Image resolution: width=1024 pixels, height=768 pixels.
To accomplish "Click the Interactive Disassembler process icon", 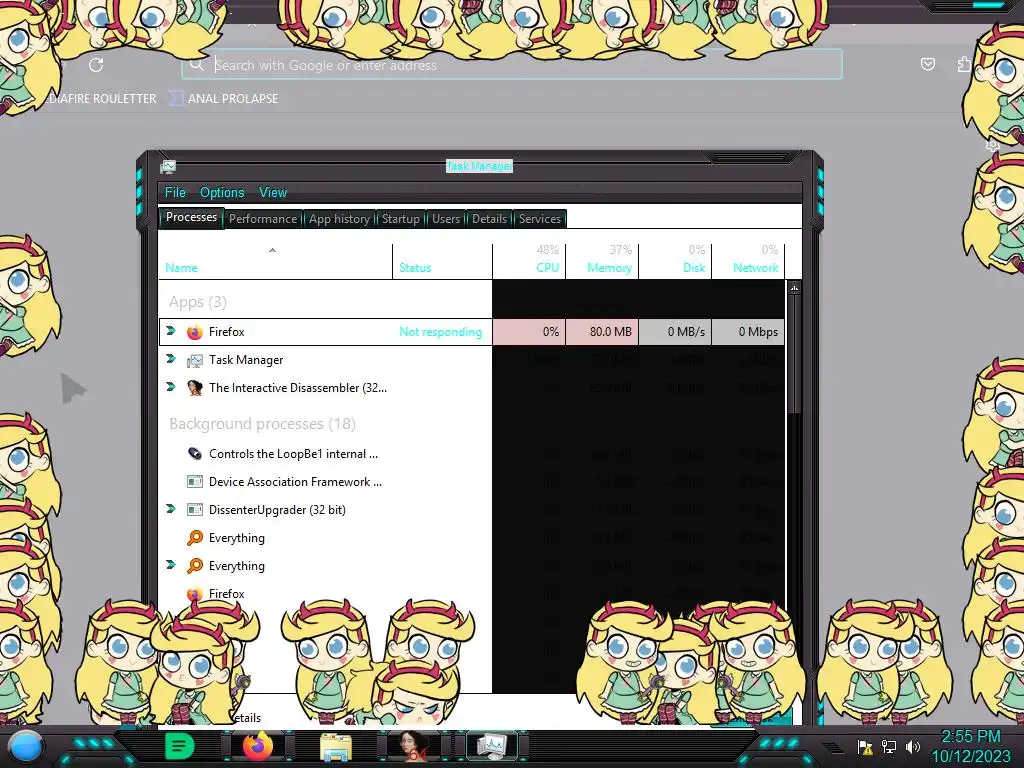I will [194, 388].
